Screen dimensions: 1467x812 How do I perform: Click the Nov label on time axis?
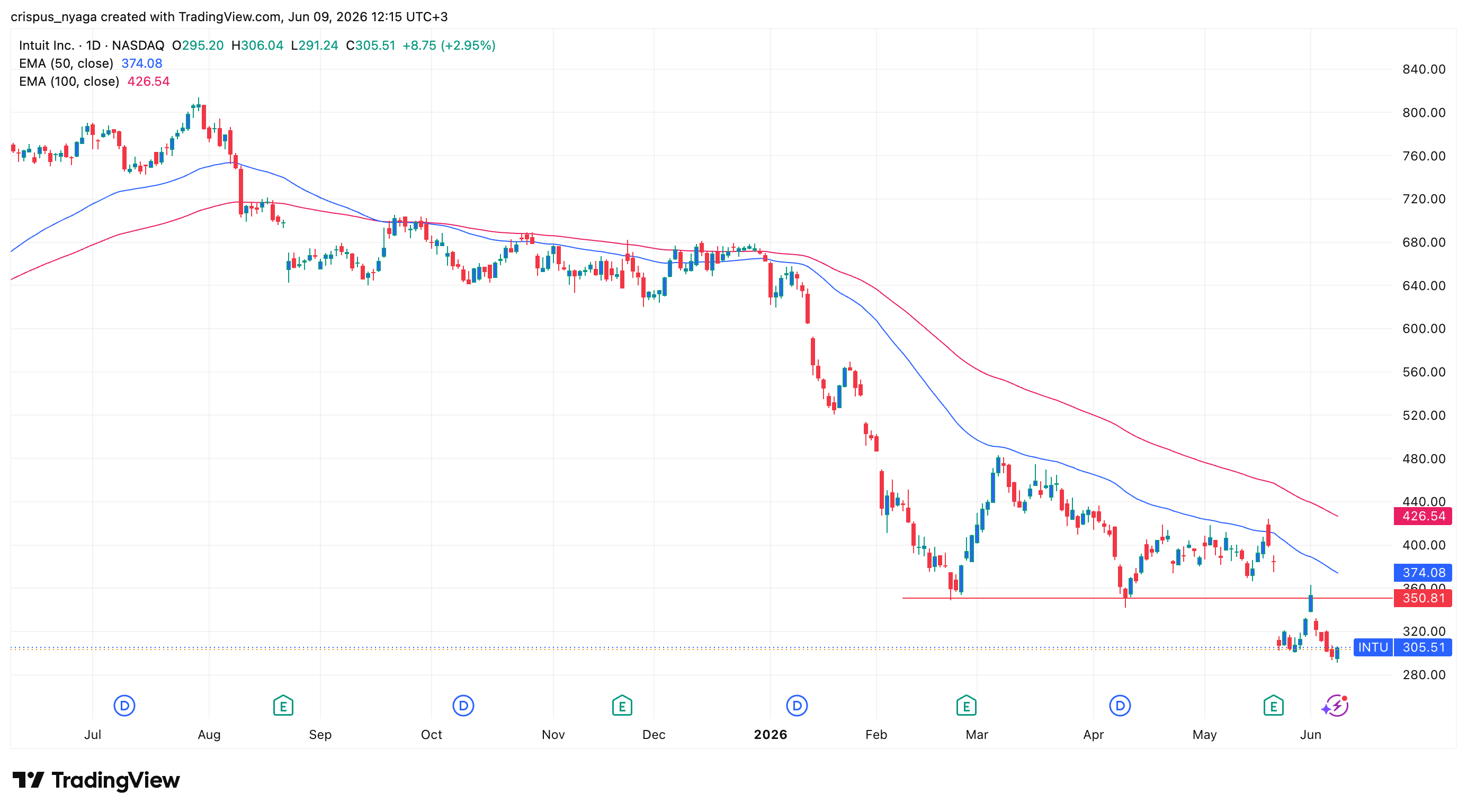553,734
